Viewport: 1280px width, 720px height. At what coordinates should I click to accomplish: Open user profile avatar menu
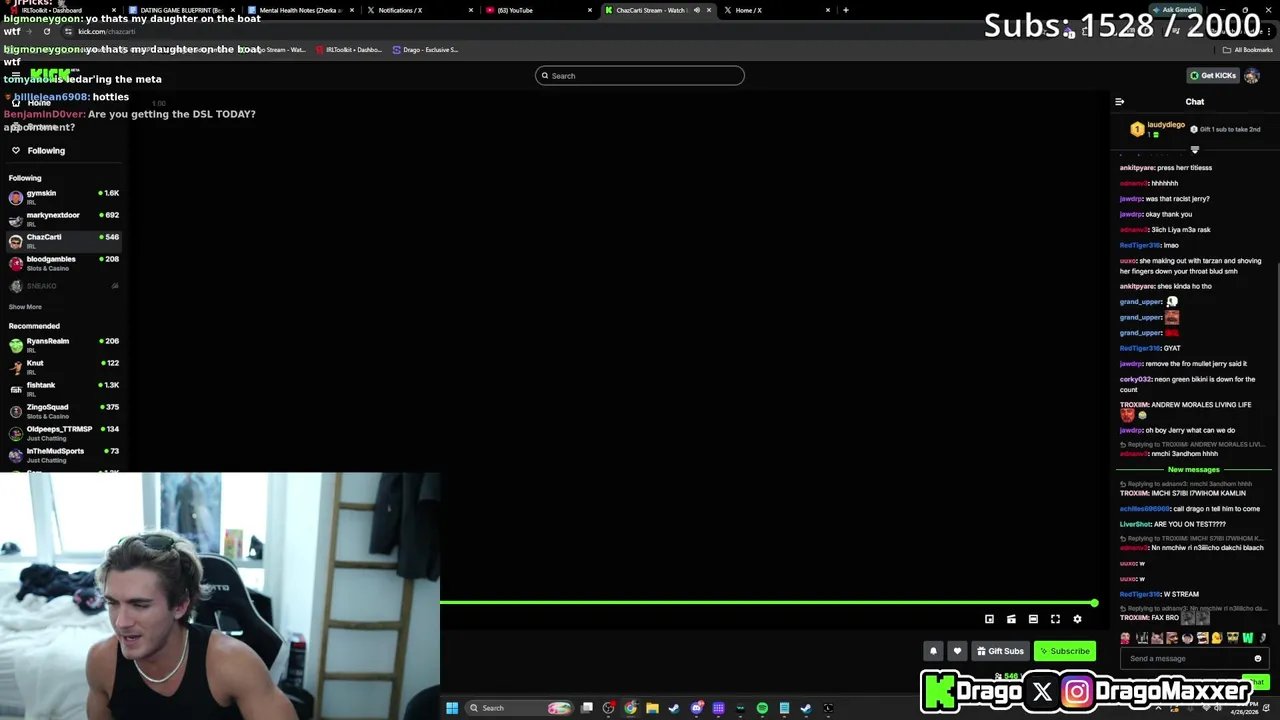(1252, 75)
